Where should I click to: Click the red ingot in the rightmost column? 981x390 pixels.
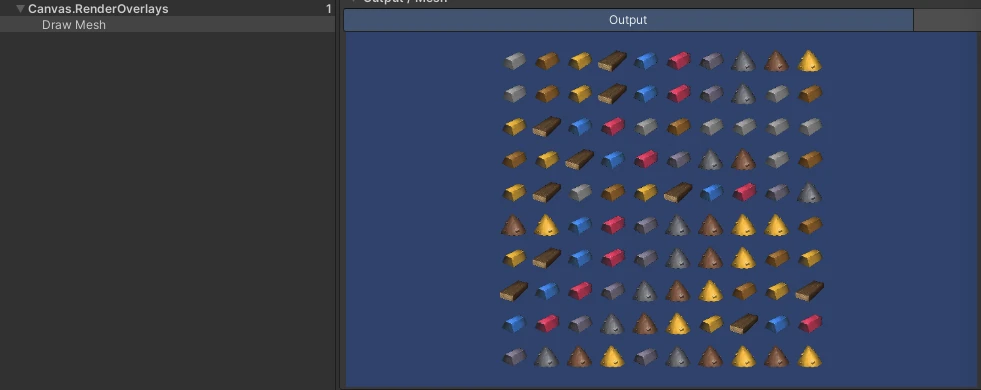coord(810,324)
